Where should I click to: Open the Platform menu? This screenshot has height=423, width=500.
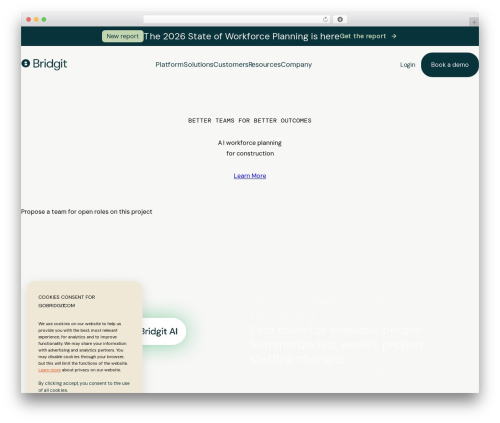[169, 65]
